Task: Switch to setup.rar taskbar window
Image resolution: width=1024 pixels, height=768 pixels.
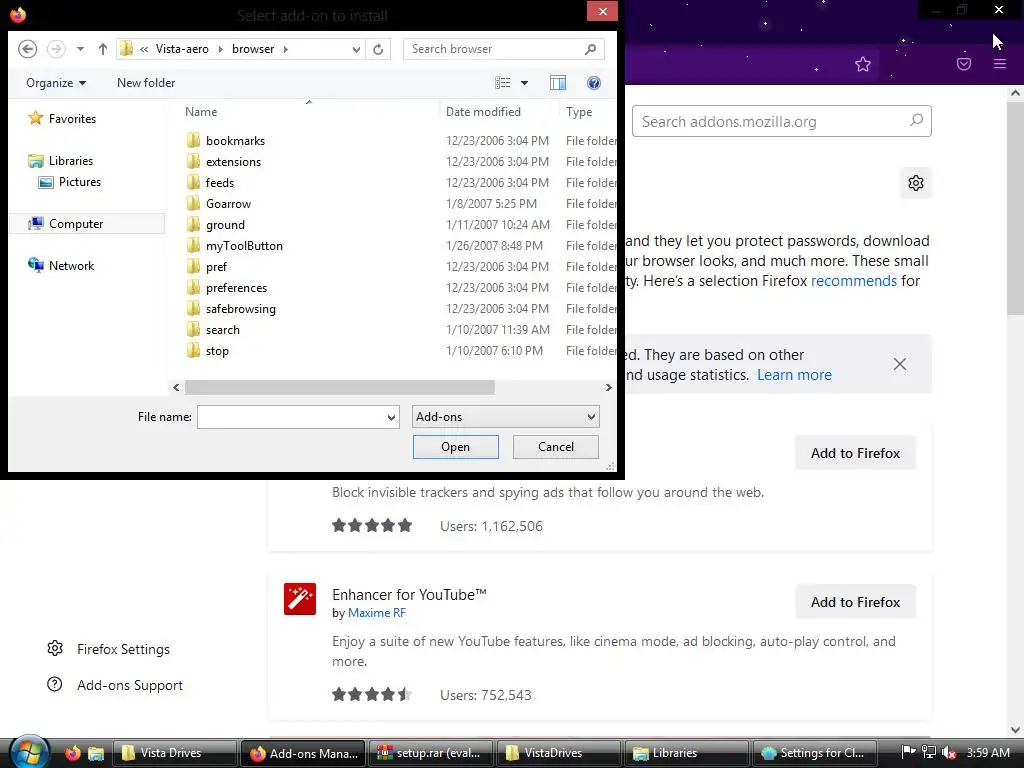Action: (x=431, y=753)
